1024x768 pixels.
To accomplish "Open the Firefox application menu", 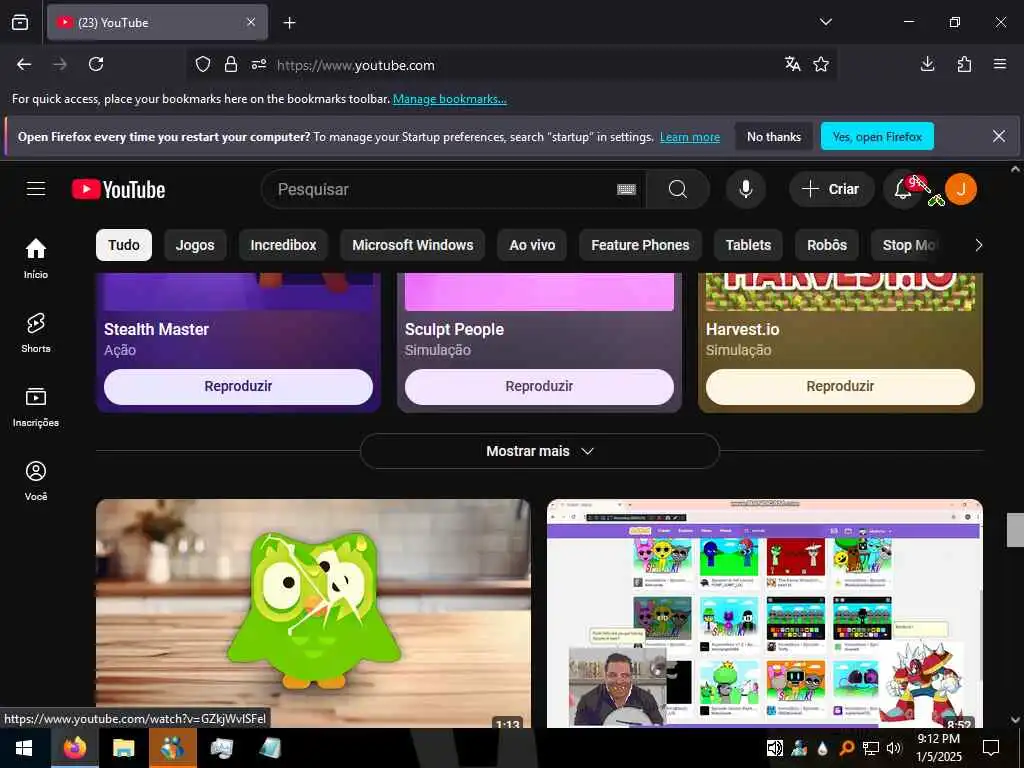I will tap(1000, 64).
